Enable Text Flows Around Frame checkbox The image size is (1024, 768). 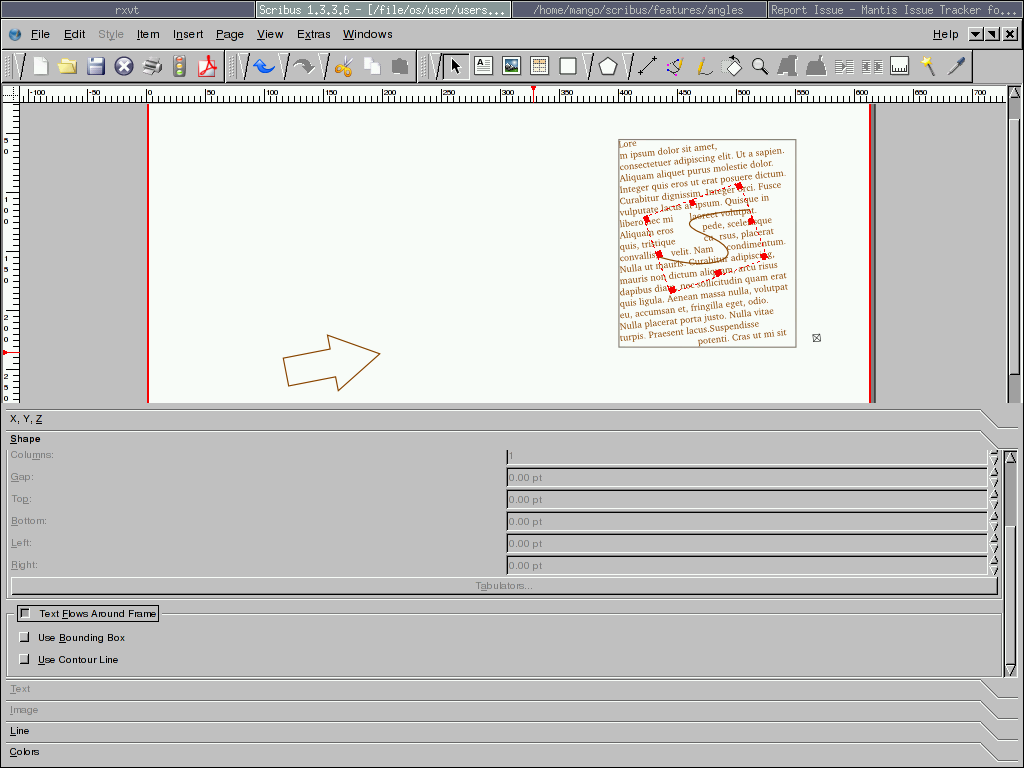point(25,614)
